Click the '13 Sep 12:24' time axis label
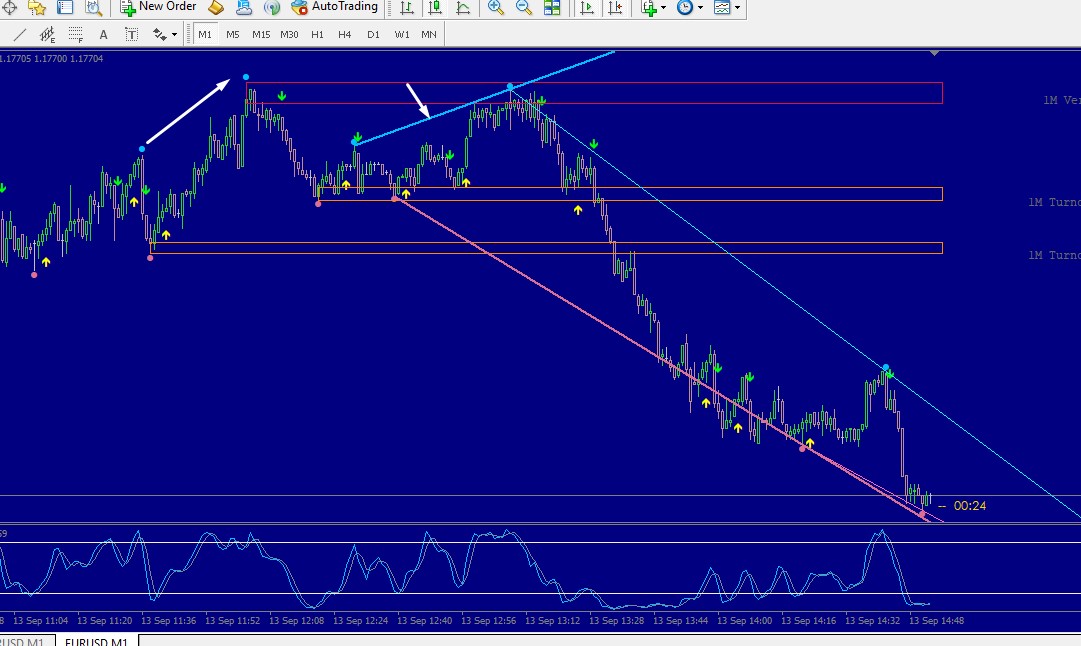This screenshot has width=1081, height=646. 361,620
